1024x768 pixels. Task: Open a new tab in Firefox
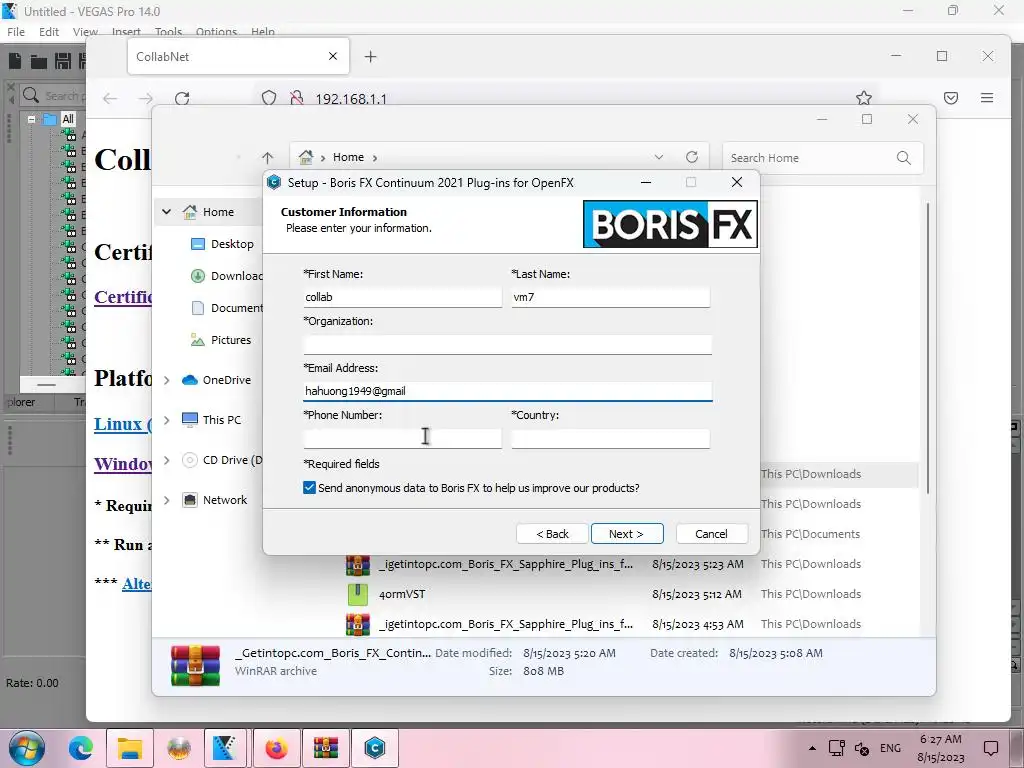(x=370, y=57)
